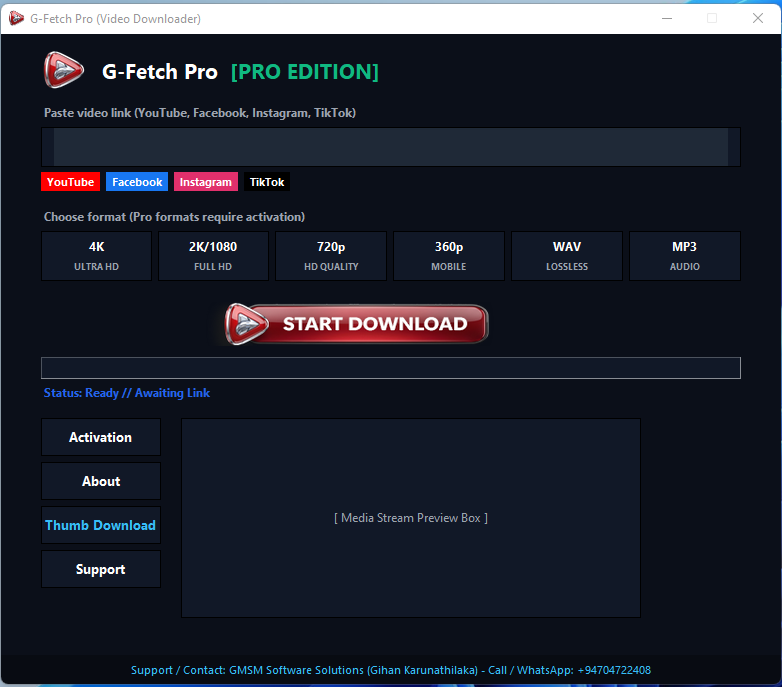The height and width of the screenshot is (687, 782).
Task: Open the Support page
Action: [x=101, y=569]
